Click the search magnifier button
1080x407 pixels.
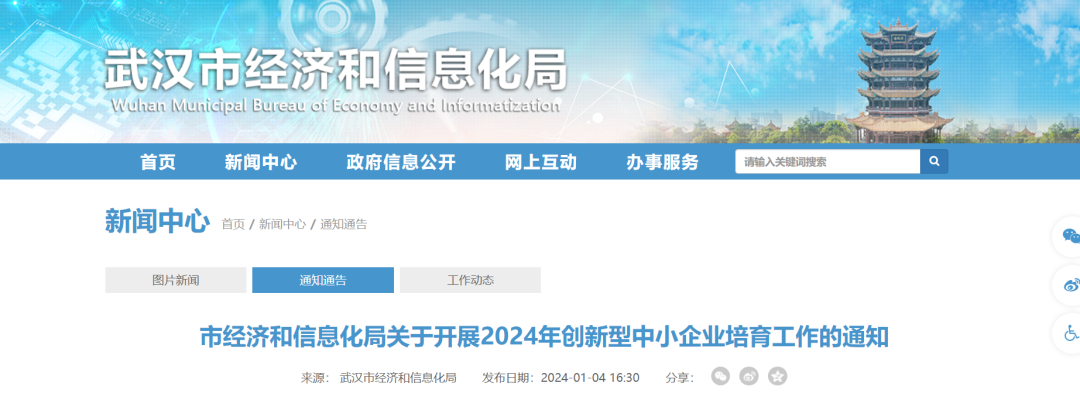pyautogui.click(x=934, y=161)
